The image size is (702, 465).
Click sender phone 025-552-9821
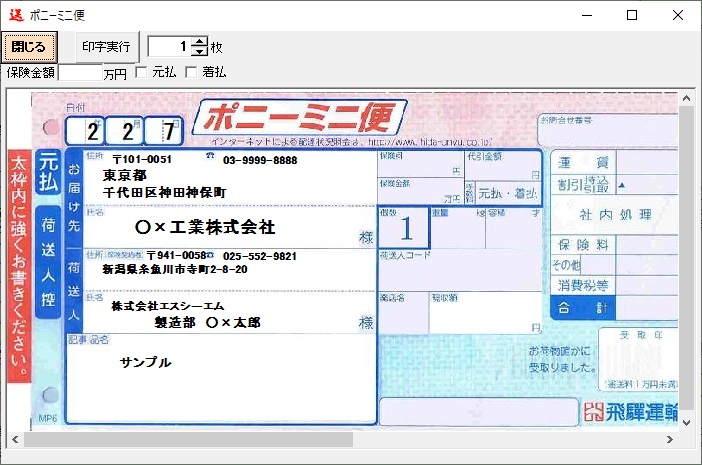coord(260,256)
